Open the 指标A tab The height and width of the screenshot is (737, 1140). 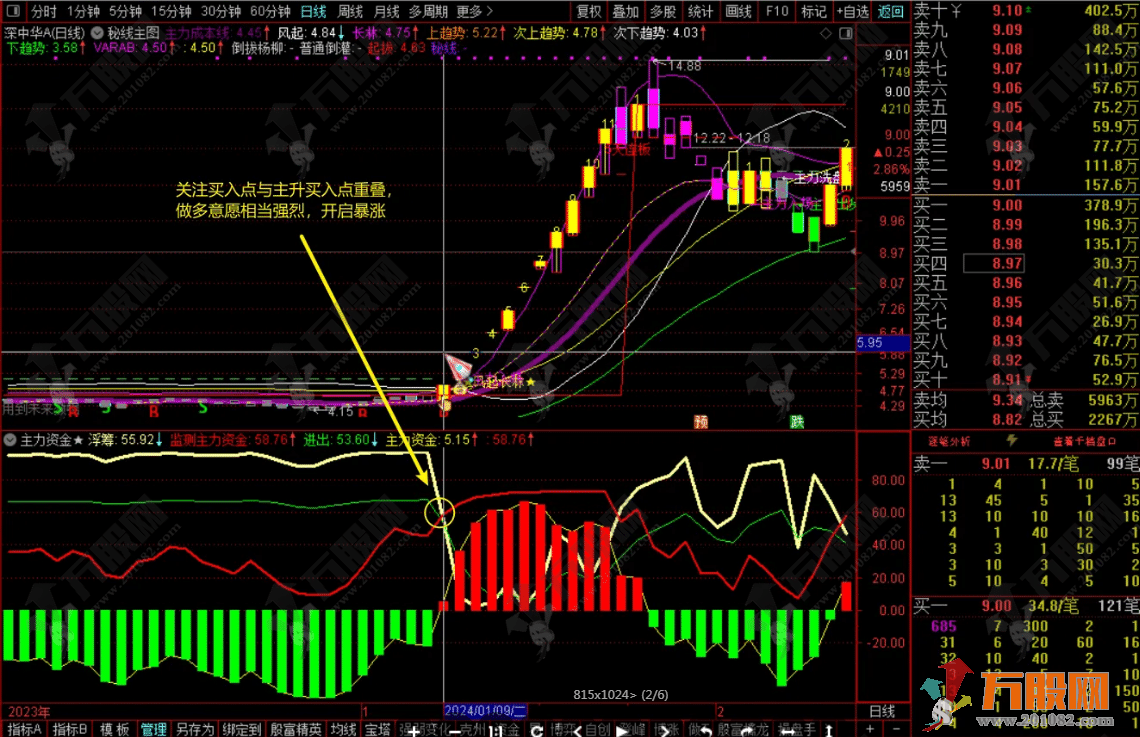(24, 729)
